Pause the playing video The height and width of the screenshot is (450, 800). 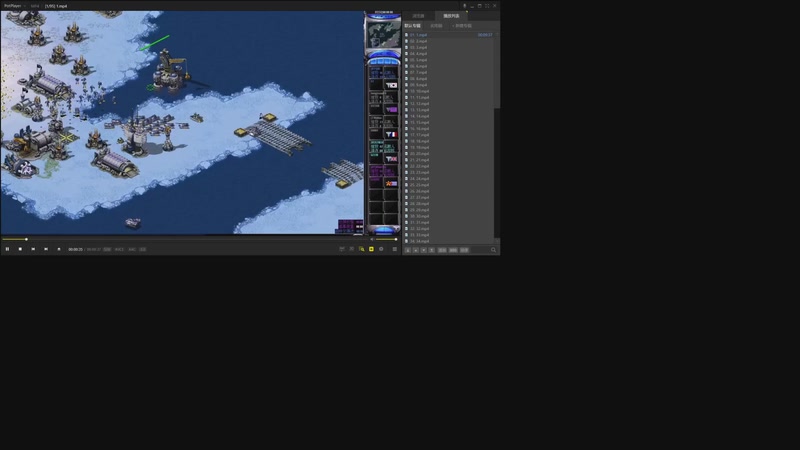7,249
